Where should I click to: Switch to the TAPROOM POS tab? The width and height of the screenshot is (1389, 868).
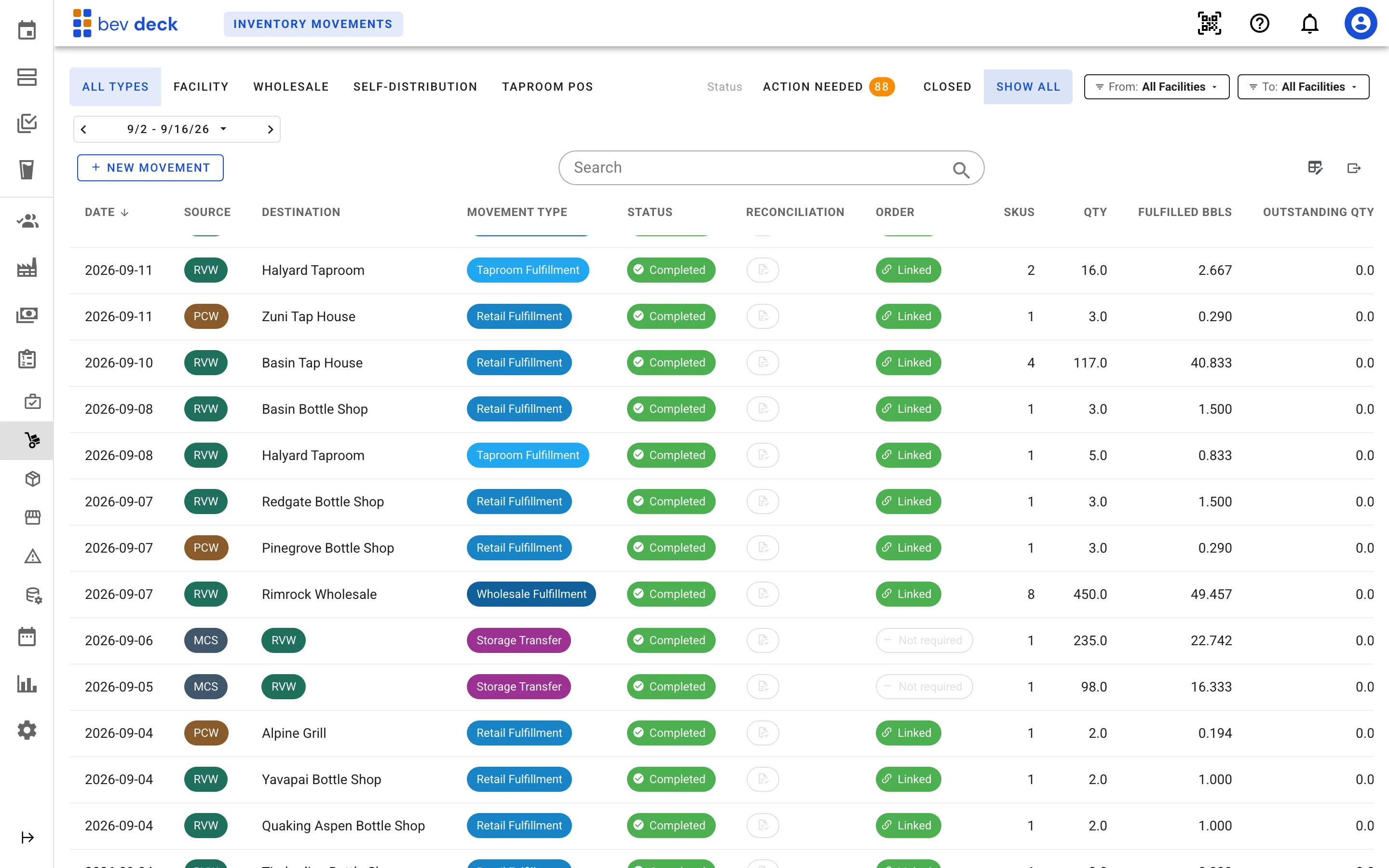tap(547, 87)
